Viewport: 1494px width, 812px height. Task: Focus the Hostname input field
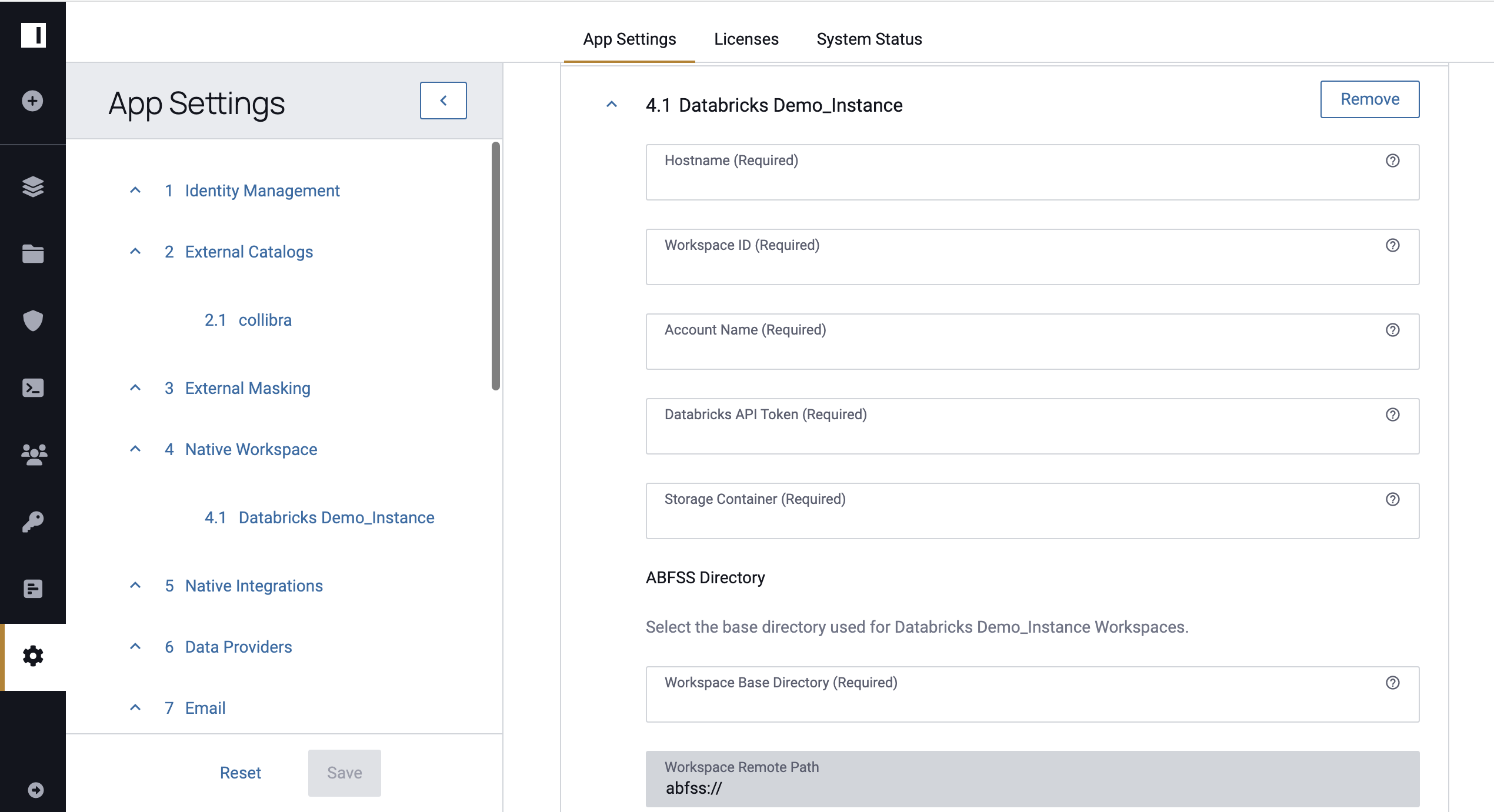(x=1032, y=172)
